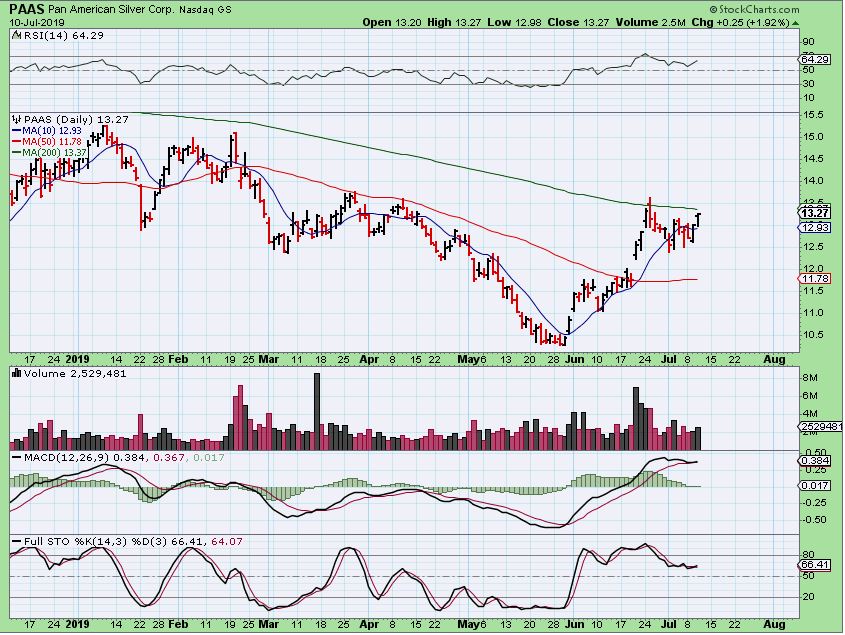Click the 8M volume axis label
The image size is (845, 635).
click(x=810, y=378)
